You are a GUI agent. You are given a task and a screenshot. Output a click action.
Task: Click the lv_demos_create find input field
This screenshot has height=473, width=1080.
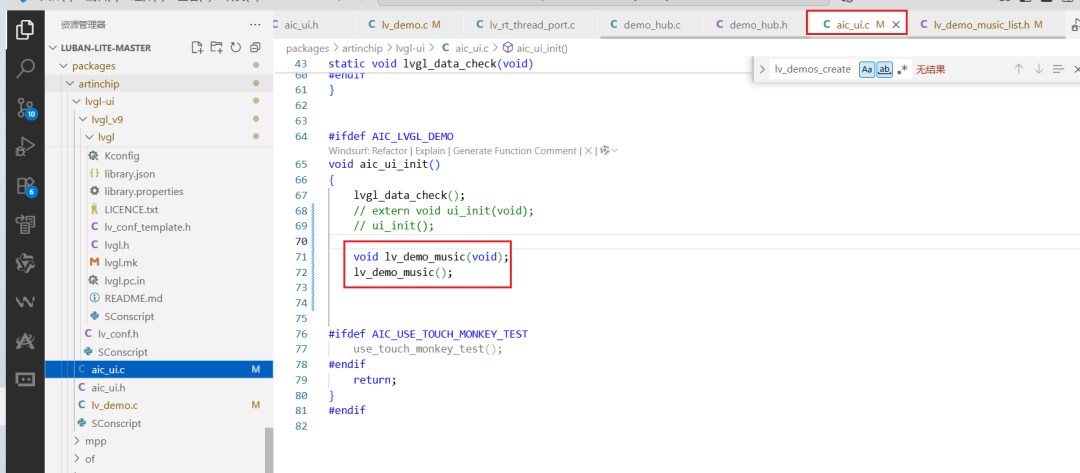tap(813, 69)
